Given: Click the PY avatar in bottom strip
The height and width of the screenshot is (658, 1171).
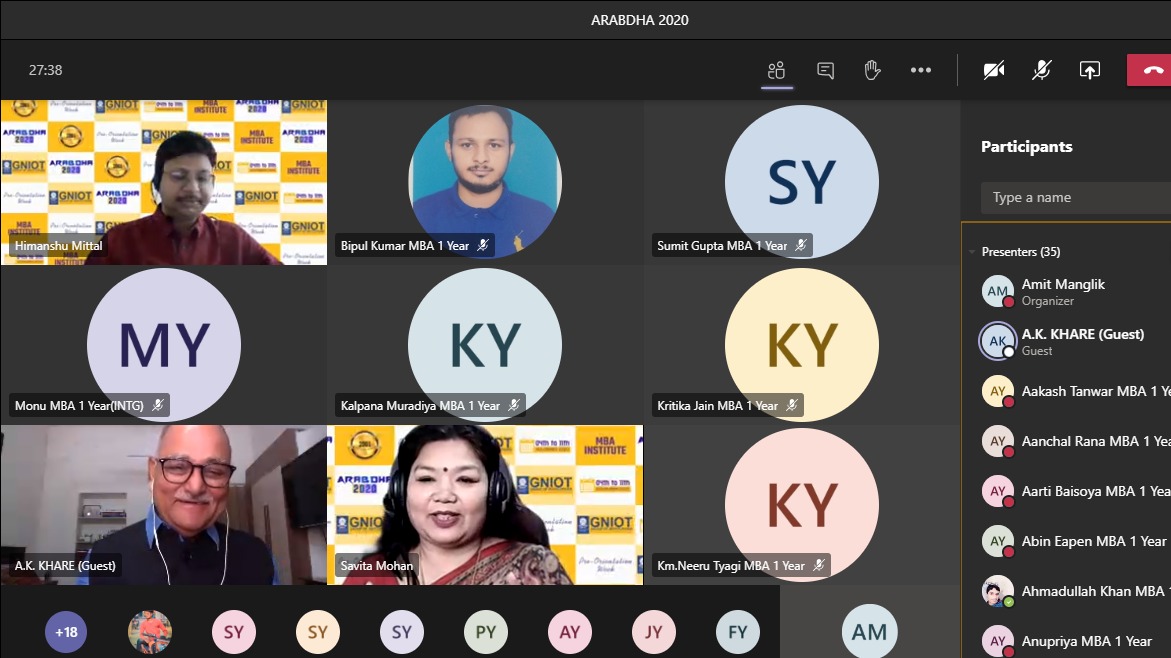Looking at the screenshot, I should pyautogui.click(x=485, y=632).
